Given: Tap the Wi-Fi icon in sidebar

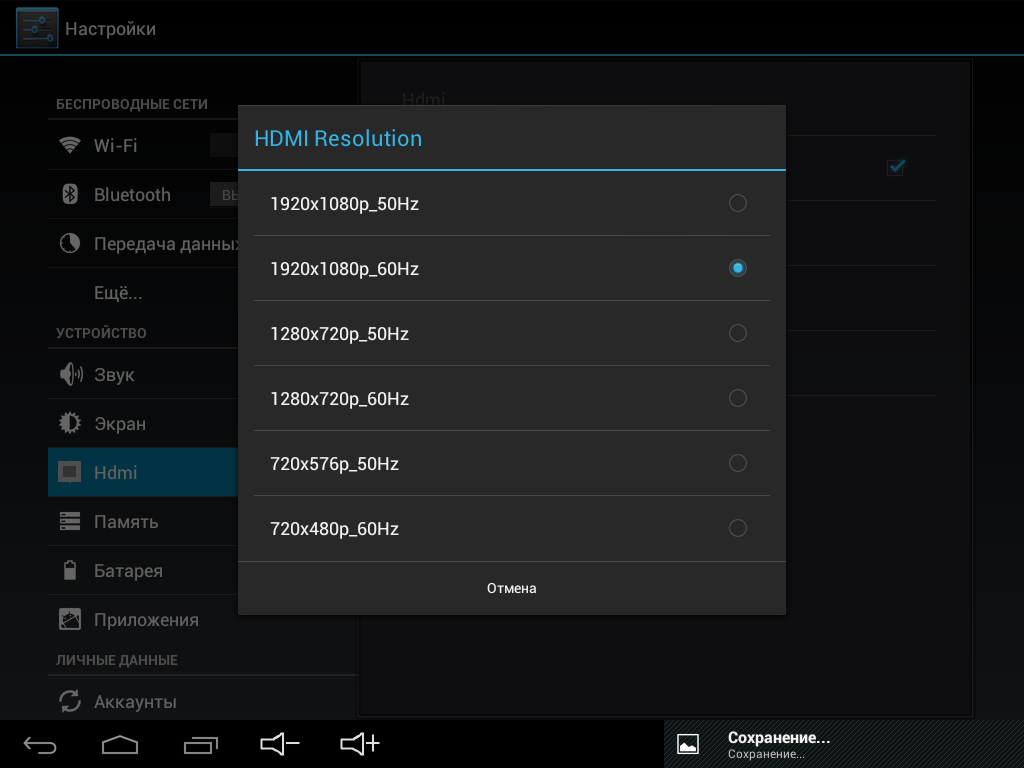Looking at the screenshot, I should [x=70, y=145].
